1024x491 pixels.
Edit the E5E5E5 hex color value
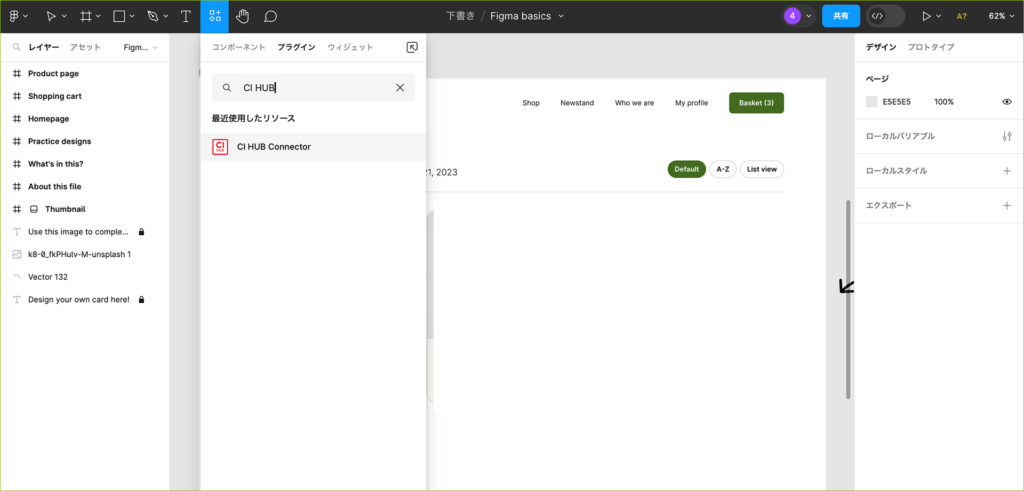(897, 102)
